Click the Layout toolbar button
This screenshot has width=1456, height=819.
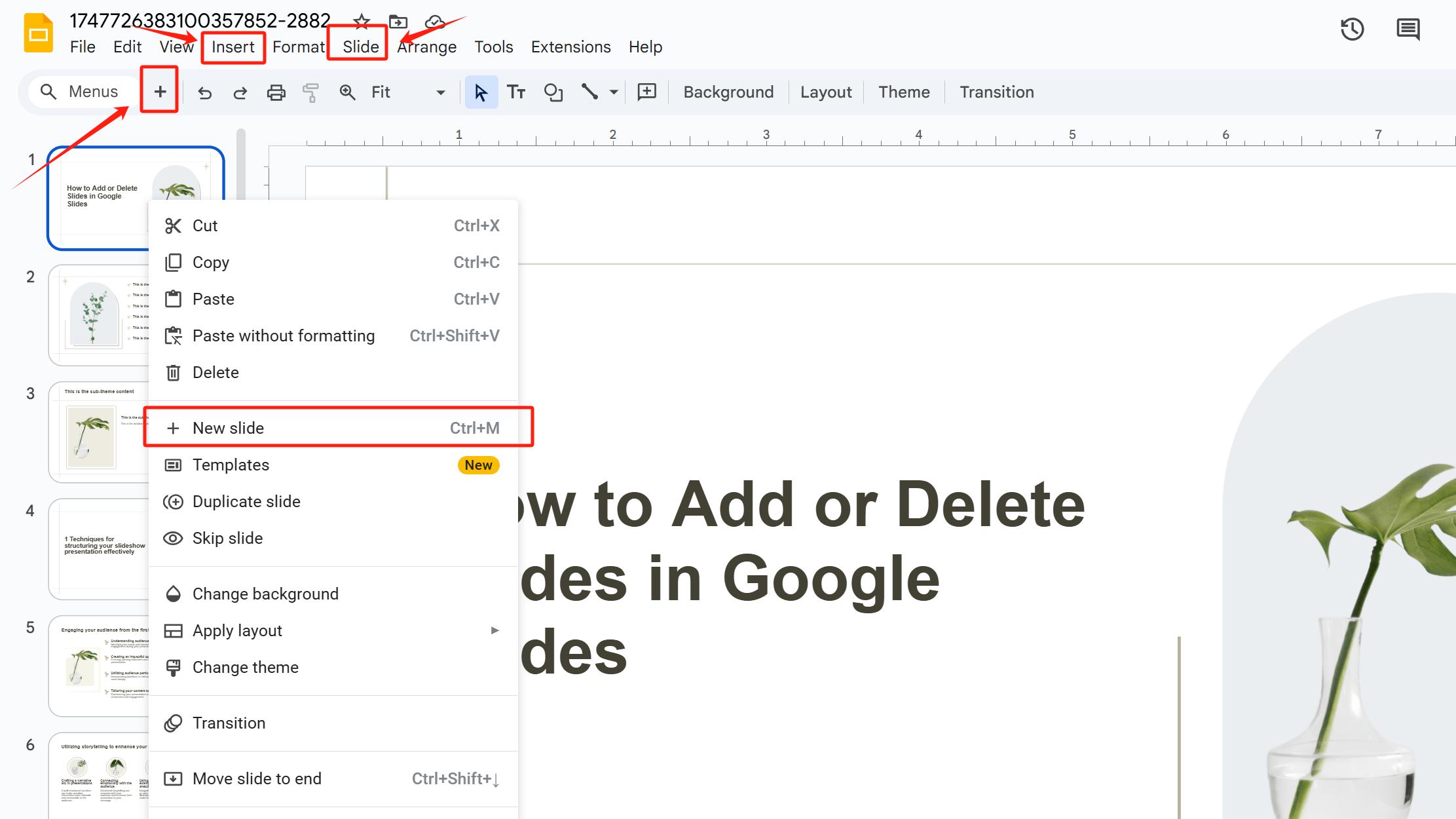click(826, 92)
